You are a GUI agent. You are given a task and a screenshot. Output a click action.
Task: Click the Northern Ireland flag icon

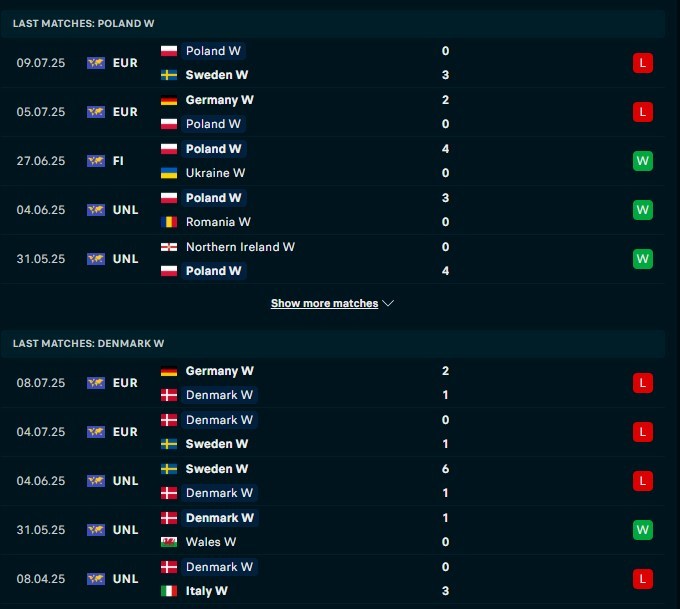pos(169,247)
